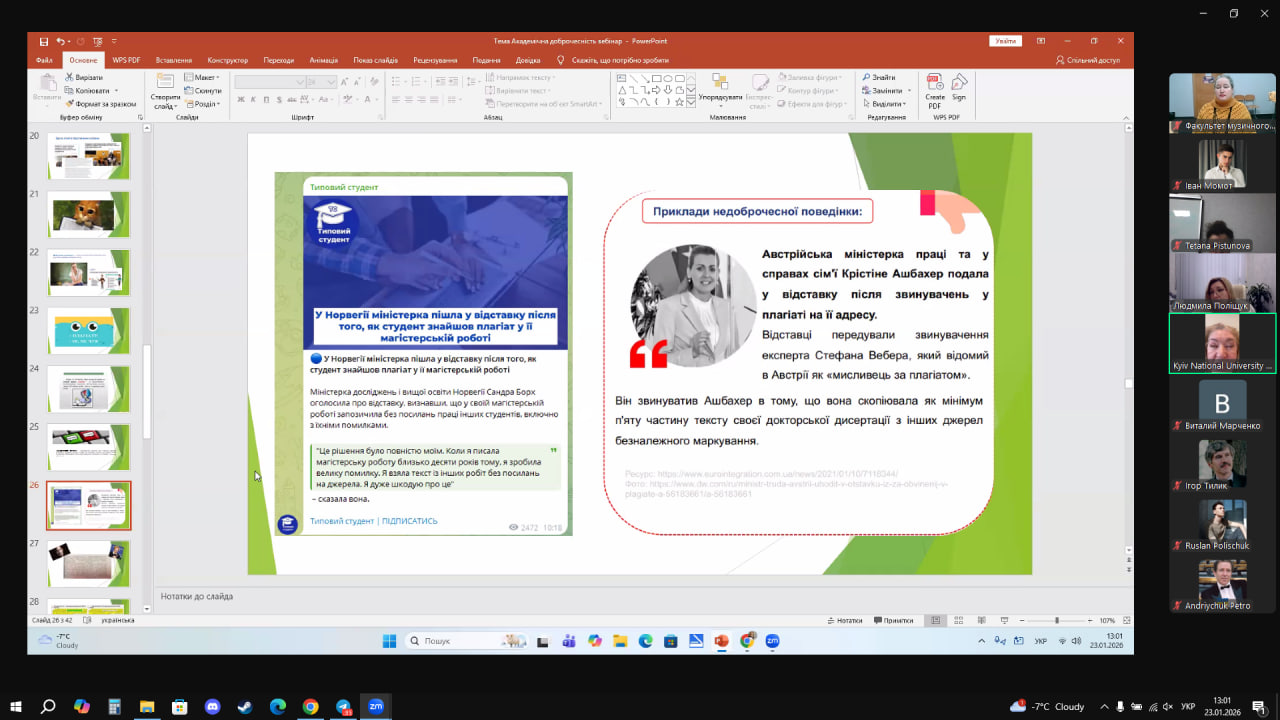This screenshot has width=1280, height=720.
Task: Click the Undo arrow in quick access
Action: coord(60,41)
